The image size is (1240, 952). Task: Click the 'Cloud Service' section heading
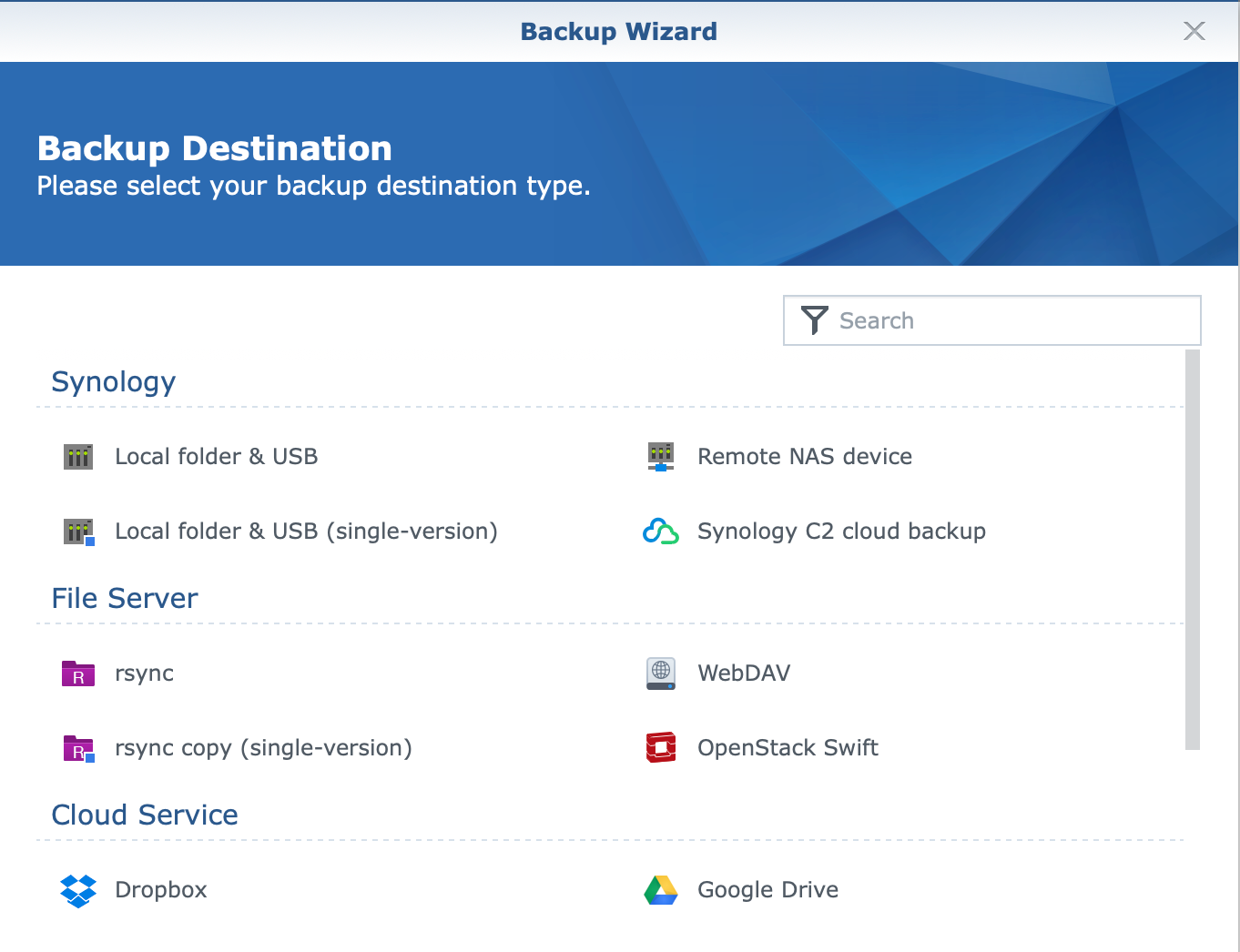[x=145, y=815]
